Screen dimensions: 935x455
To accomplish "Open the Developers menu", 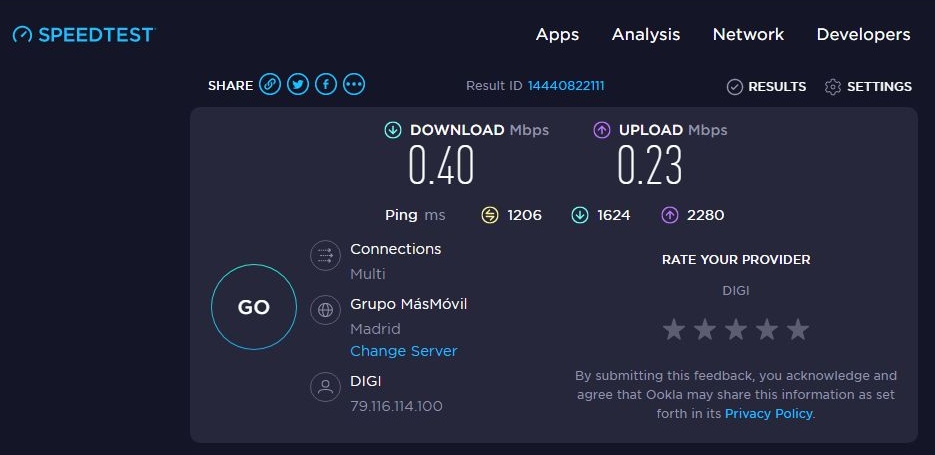I will [x=863, y=35].
